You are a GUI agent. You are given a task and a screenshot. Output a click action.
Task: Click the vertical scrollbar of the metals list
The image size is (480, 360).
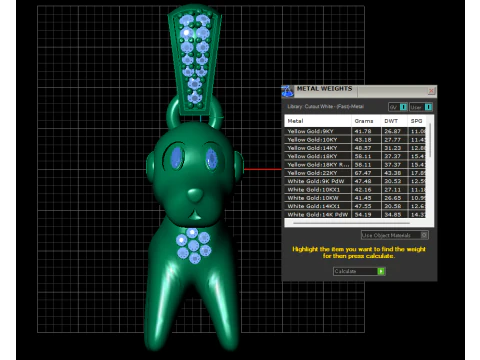click(430, 140)
